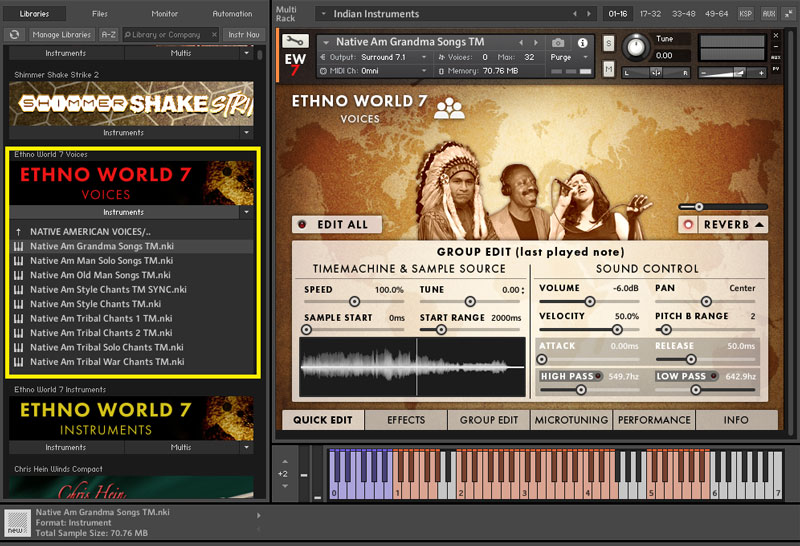Enable the HIGH PASS filter
The width and height of the screenshot is (800, 546).
coord(598,376)
